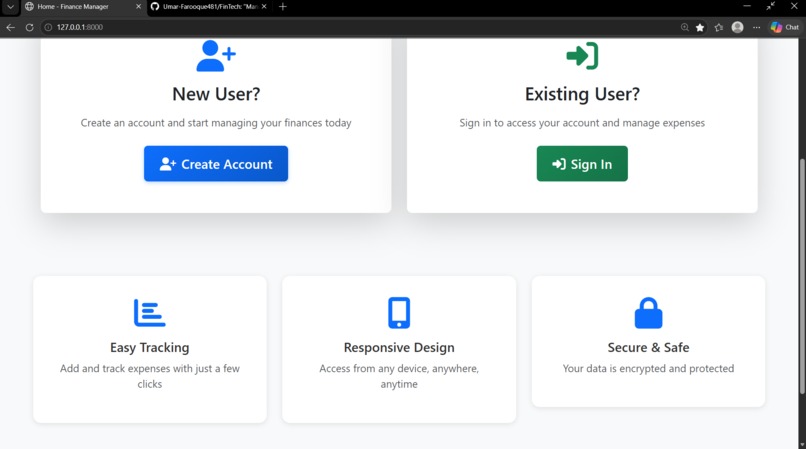The image size is (806, 449).
Task: Click the green sign-in arrow icon above Existing User
Action: coord(582,56)
